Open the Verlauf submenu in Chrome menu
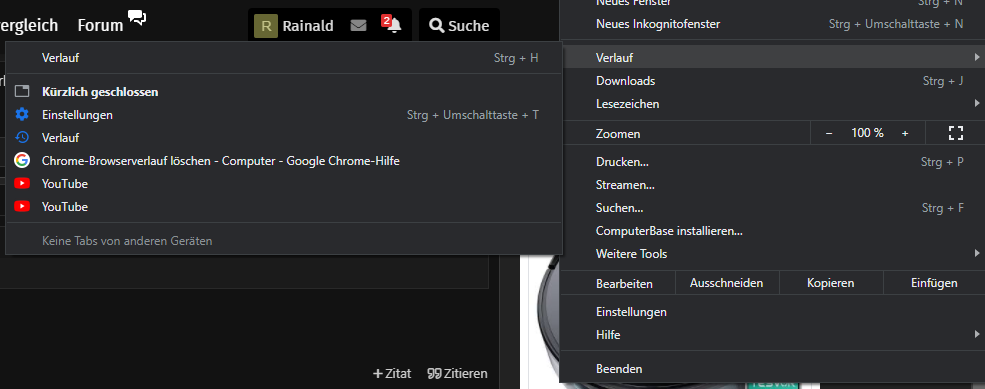The image size is (985, 389). pos(772,57)
